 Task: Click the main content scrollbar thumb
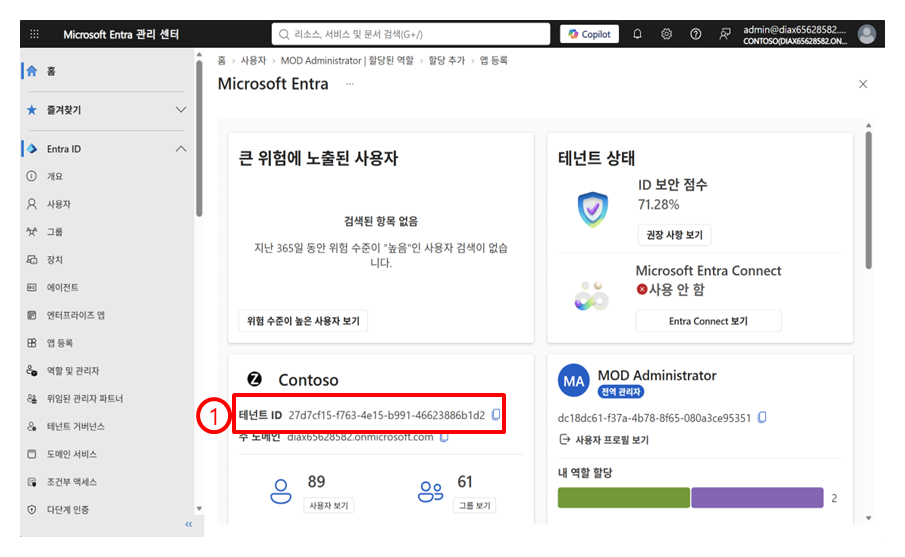[x=868, y=200]
